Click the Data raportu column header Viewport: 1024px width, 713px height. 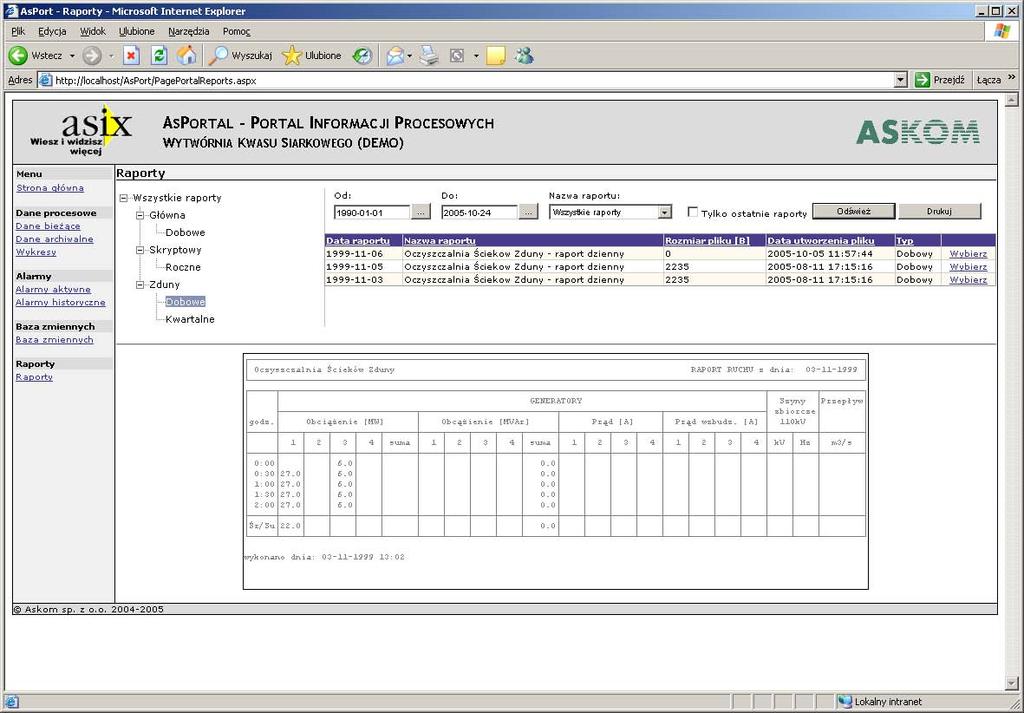point(358,241)
